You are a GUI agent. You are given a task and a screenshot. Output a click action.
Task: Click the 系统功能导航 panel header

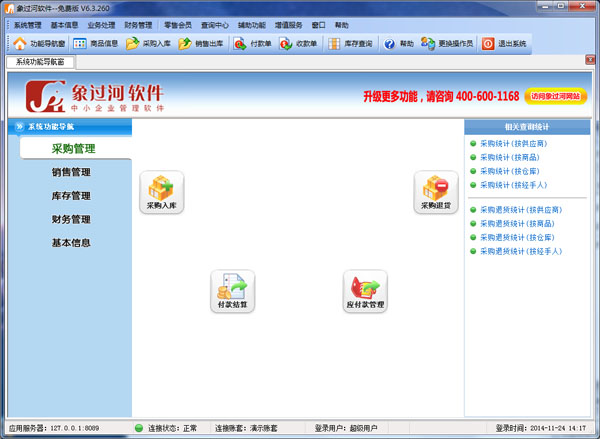[70, 127]
